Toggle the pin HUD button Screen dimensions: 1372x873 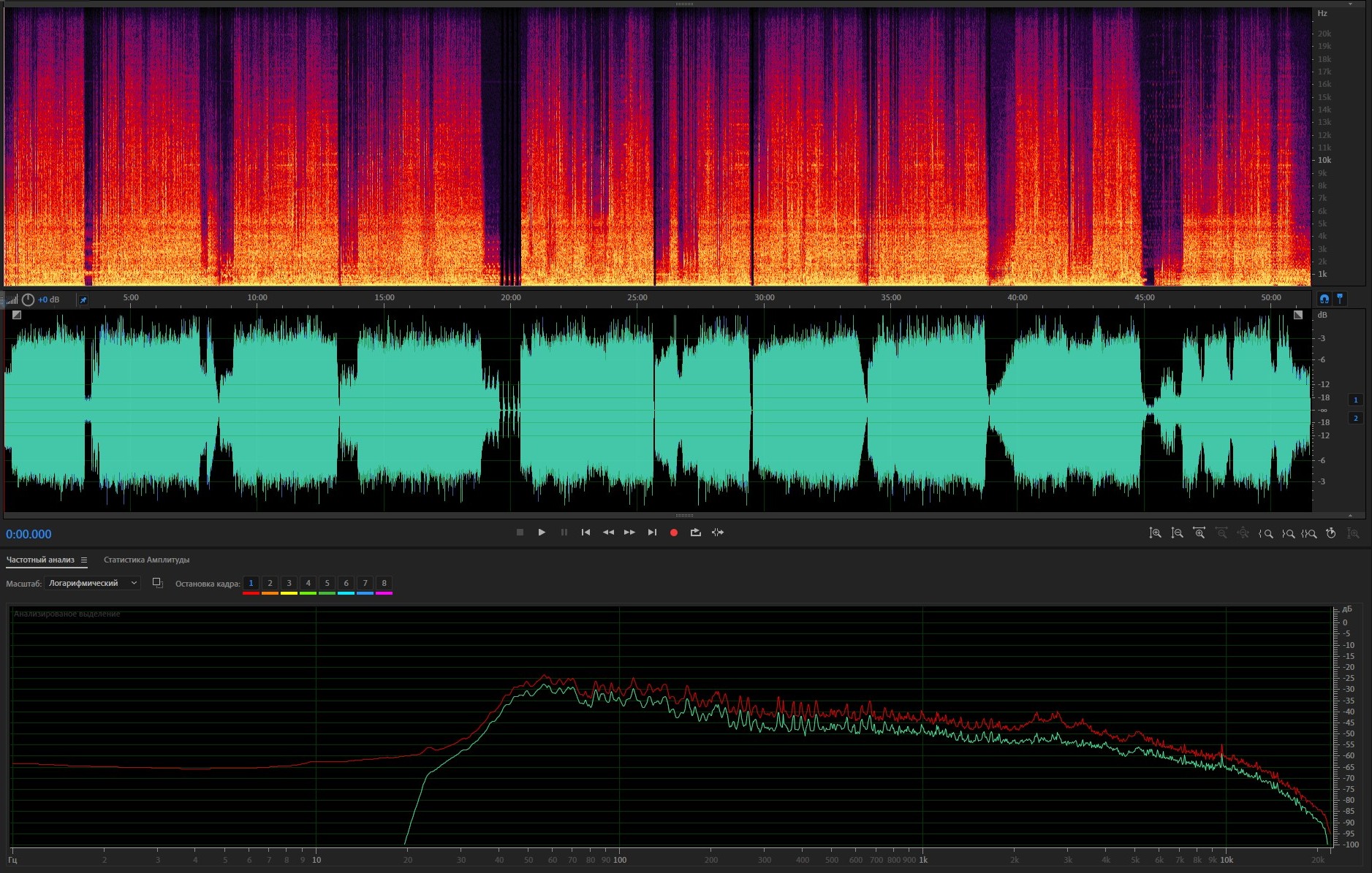(x=83, y=300)
